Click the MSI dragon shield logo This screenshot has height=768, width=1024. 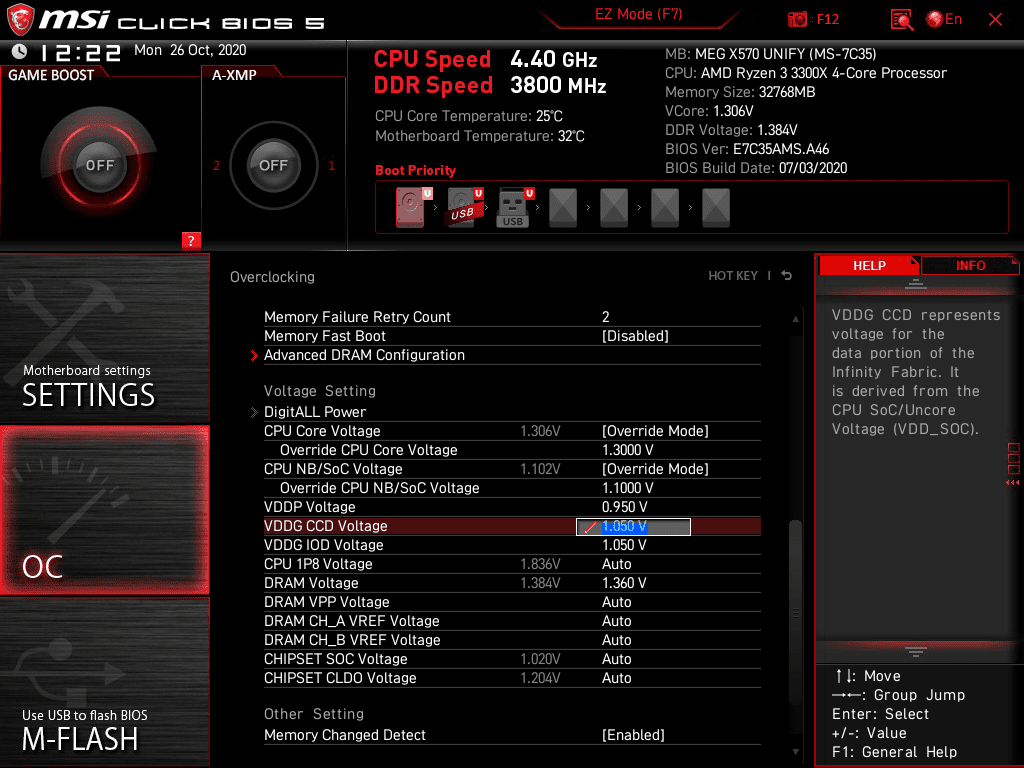[x=20, y=20]
